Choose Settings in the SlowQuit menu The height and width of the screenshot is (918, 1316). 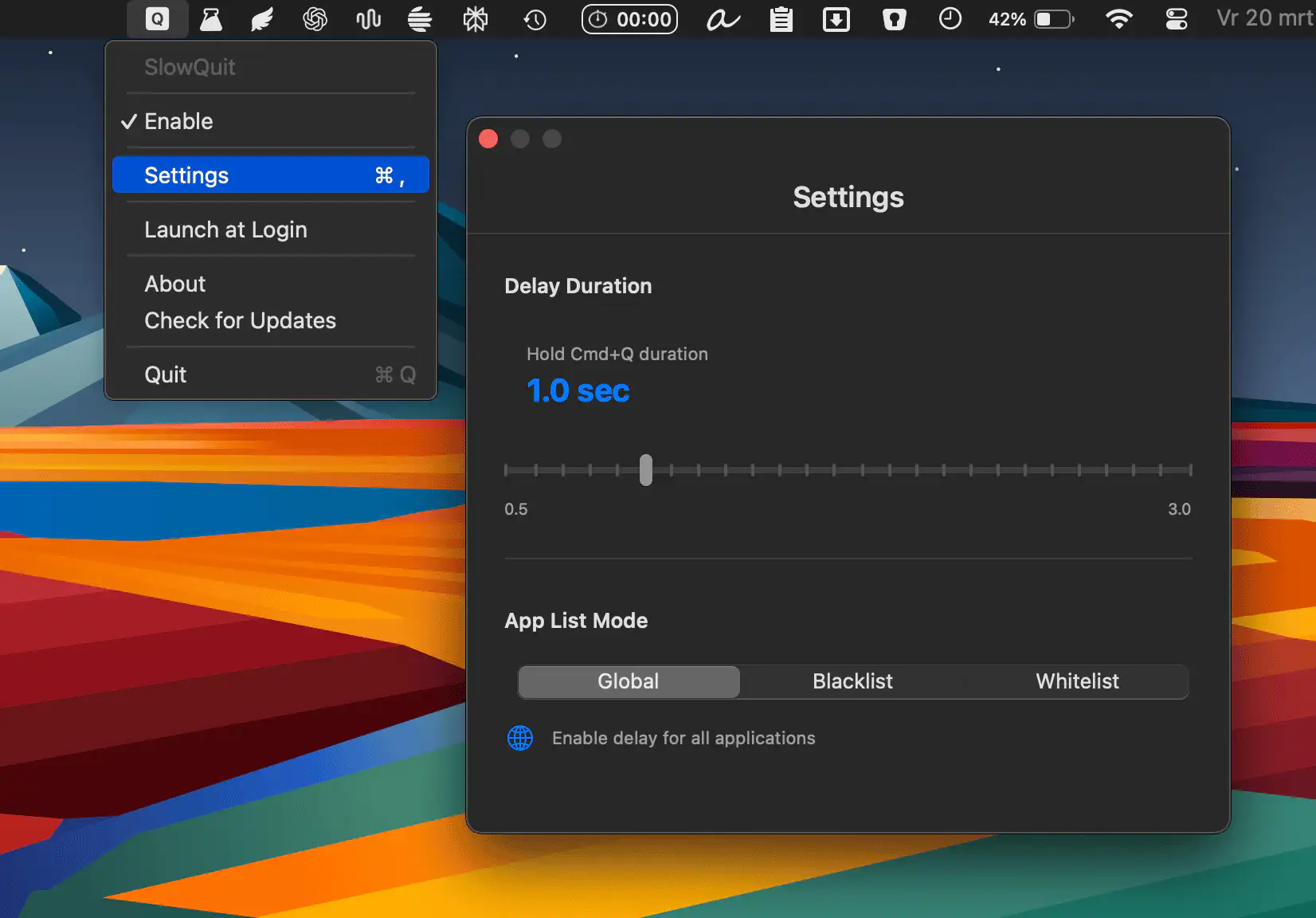coord(186,175)
